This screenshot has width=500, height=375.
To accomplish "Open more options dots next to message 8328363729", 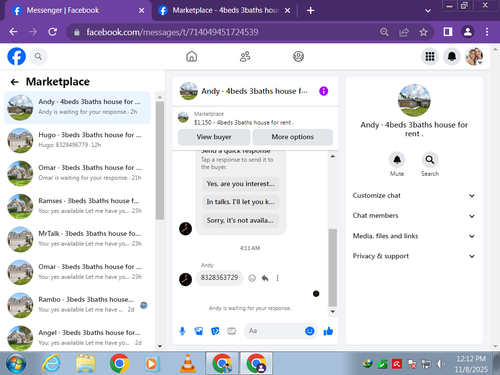I will pyautogui.click(x=277, y=278).
